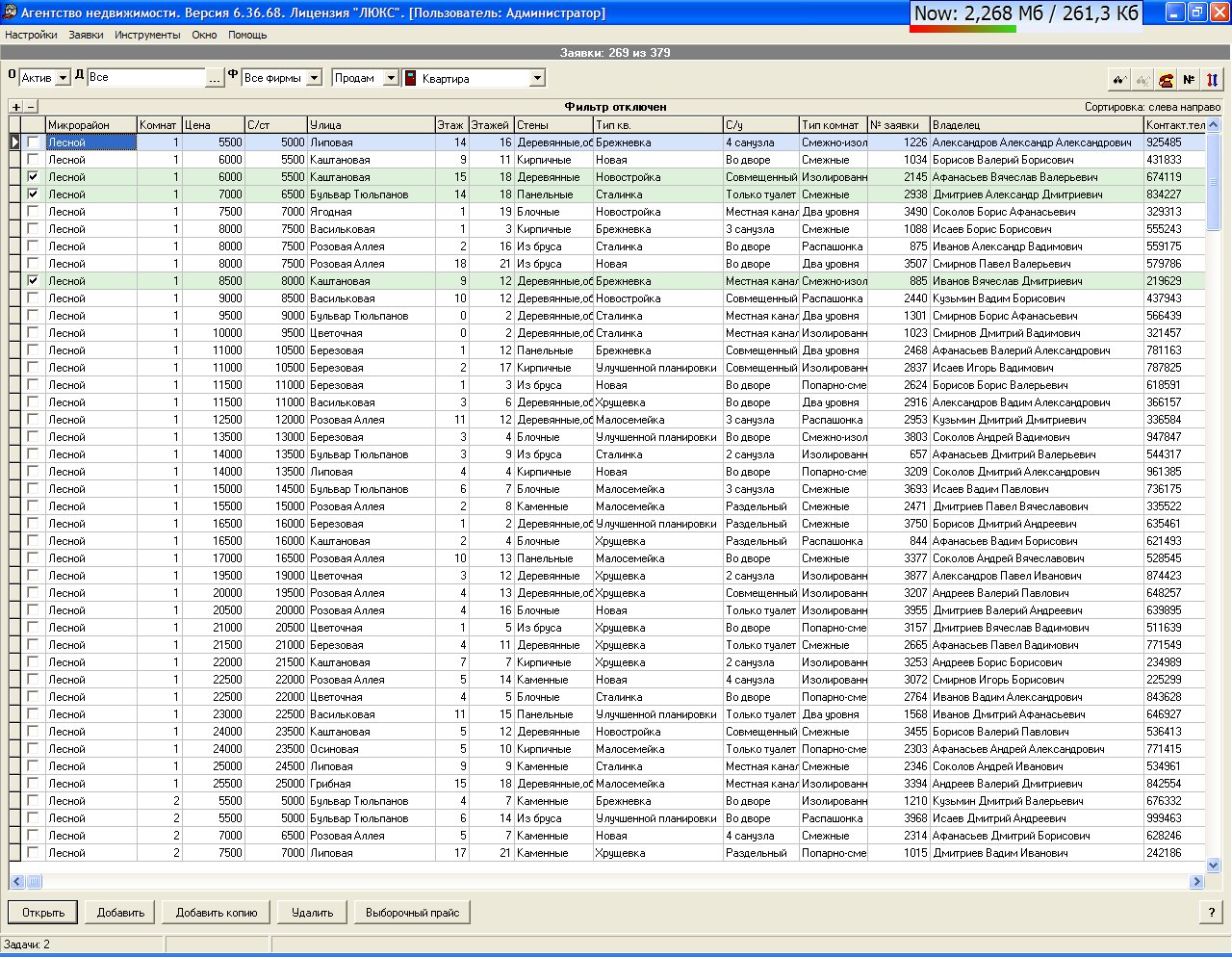Click the Фильтр отключен label

pos(616,107)
